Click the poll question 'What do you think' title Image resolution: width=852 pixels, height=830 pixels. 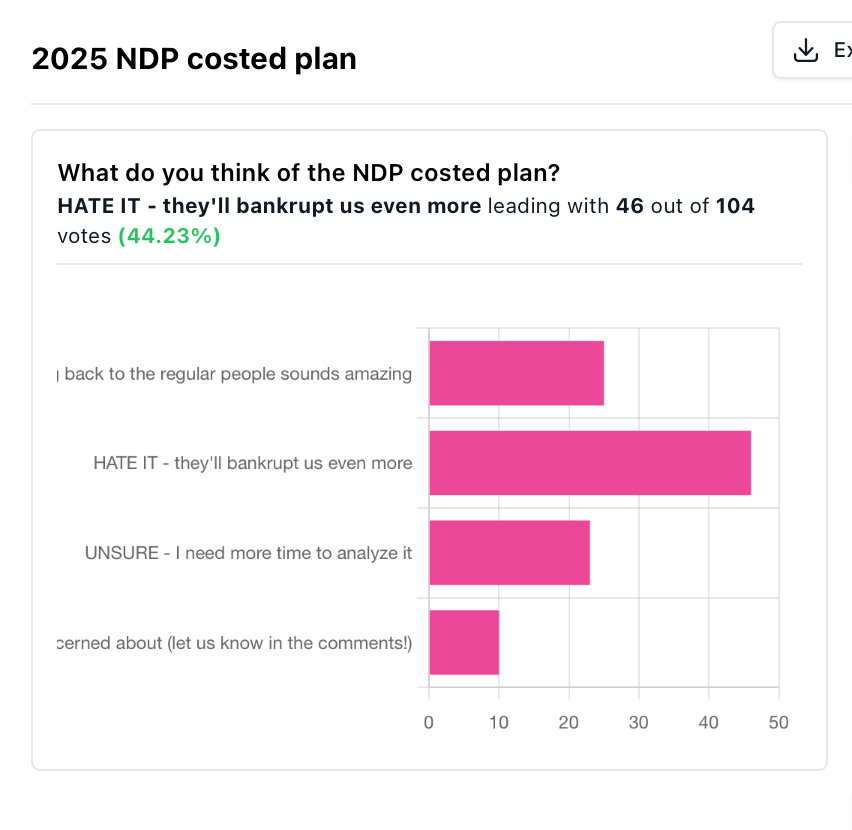[309, 173]
